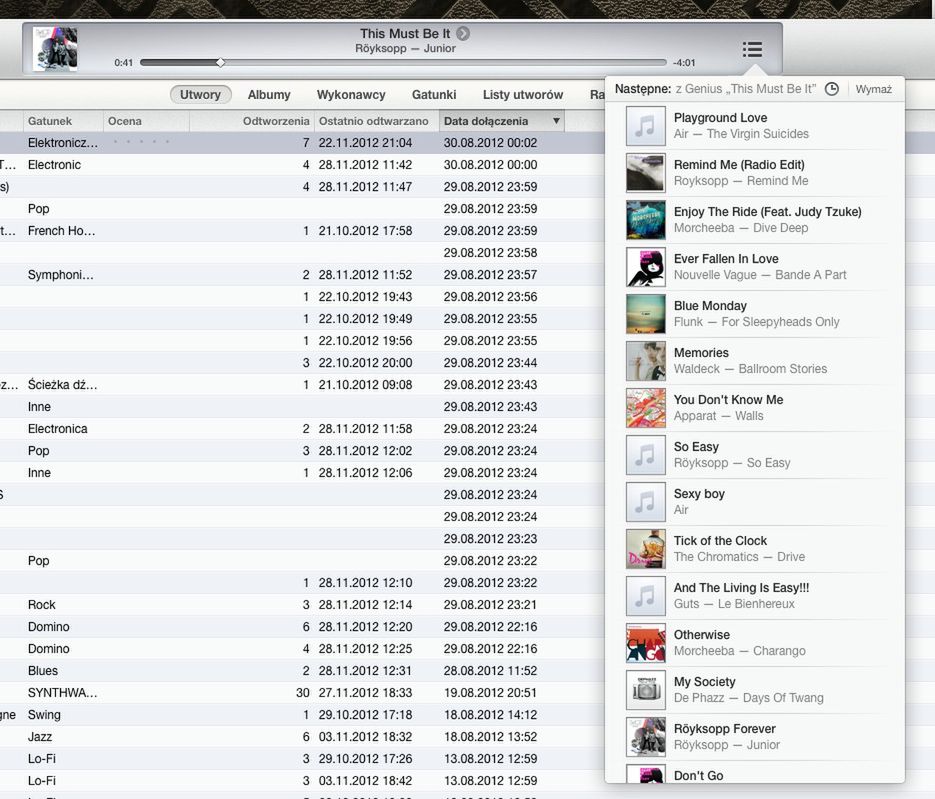Select Memories by Waldeck
Image resolution: width=935 pixels, height=799 pixels.
(756, 361)
